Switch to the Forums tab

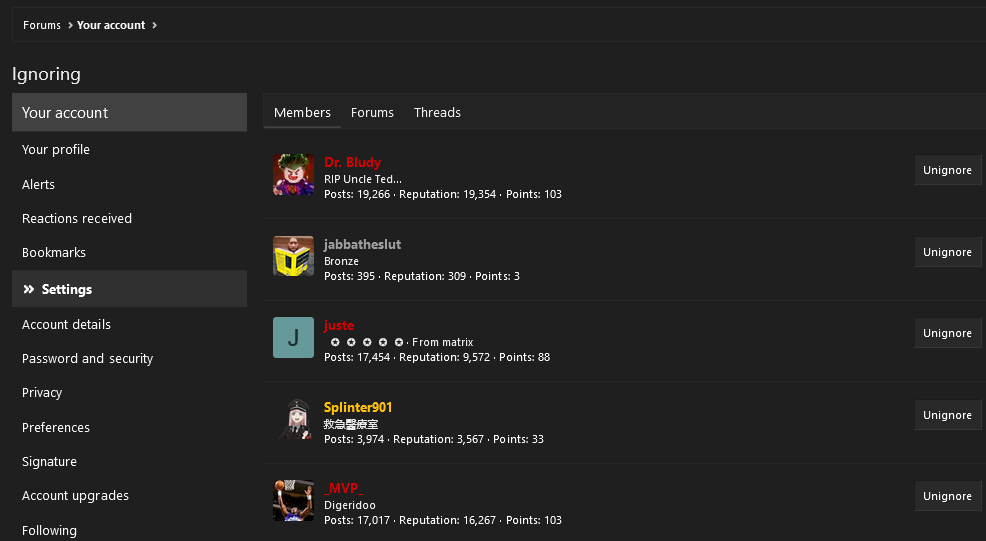[372, 113]
